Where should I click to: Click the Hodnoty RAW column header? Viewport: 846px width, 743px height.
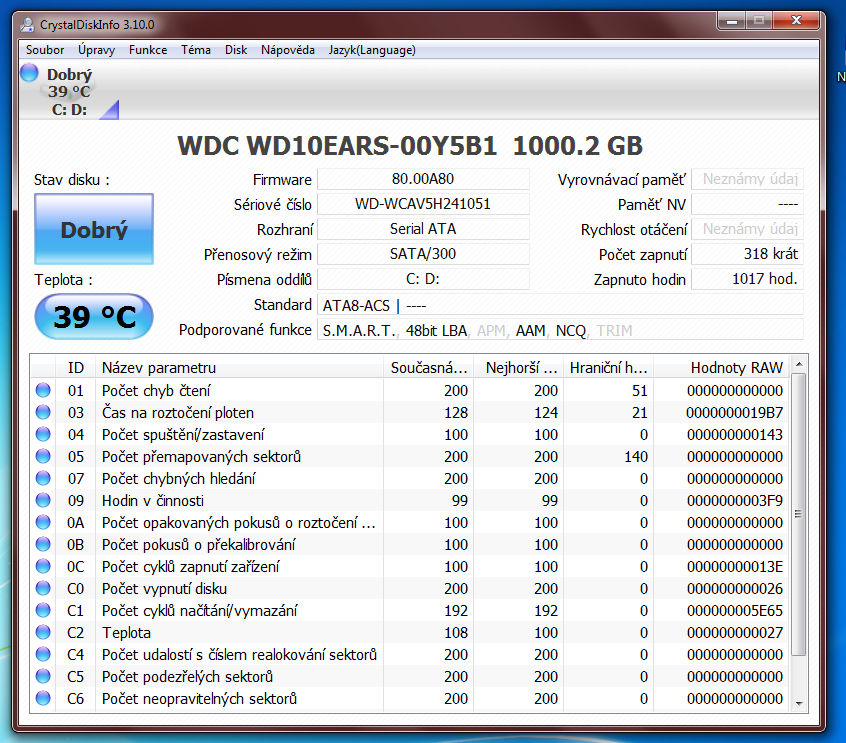point(721,368)
